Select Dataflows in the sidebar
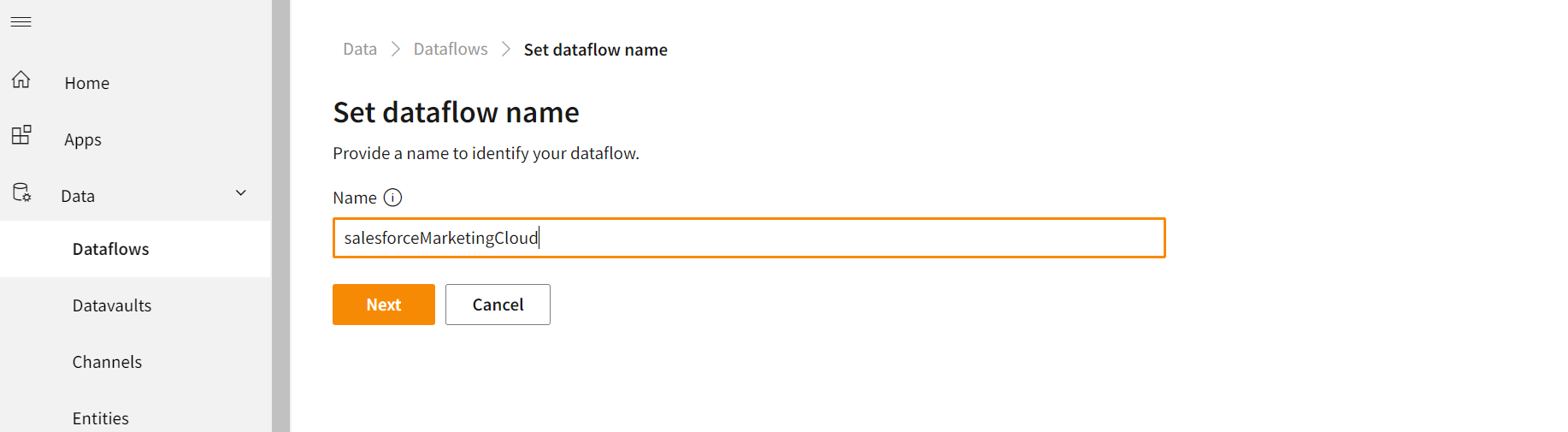 point(110,249)
